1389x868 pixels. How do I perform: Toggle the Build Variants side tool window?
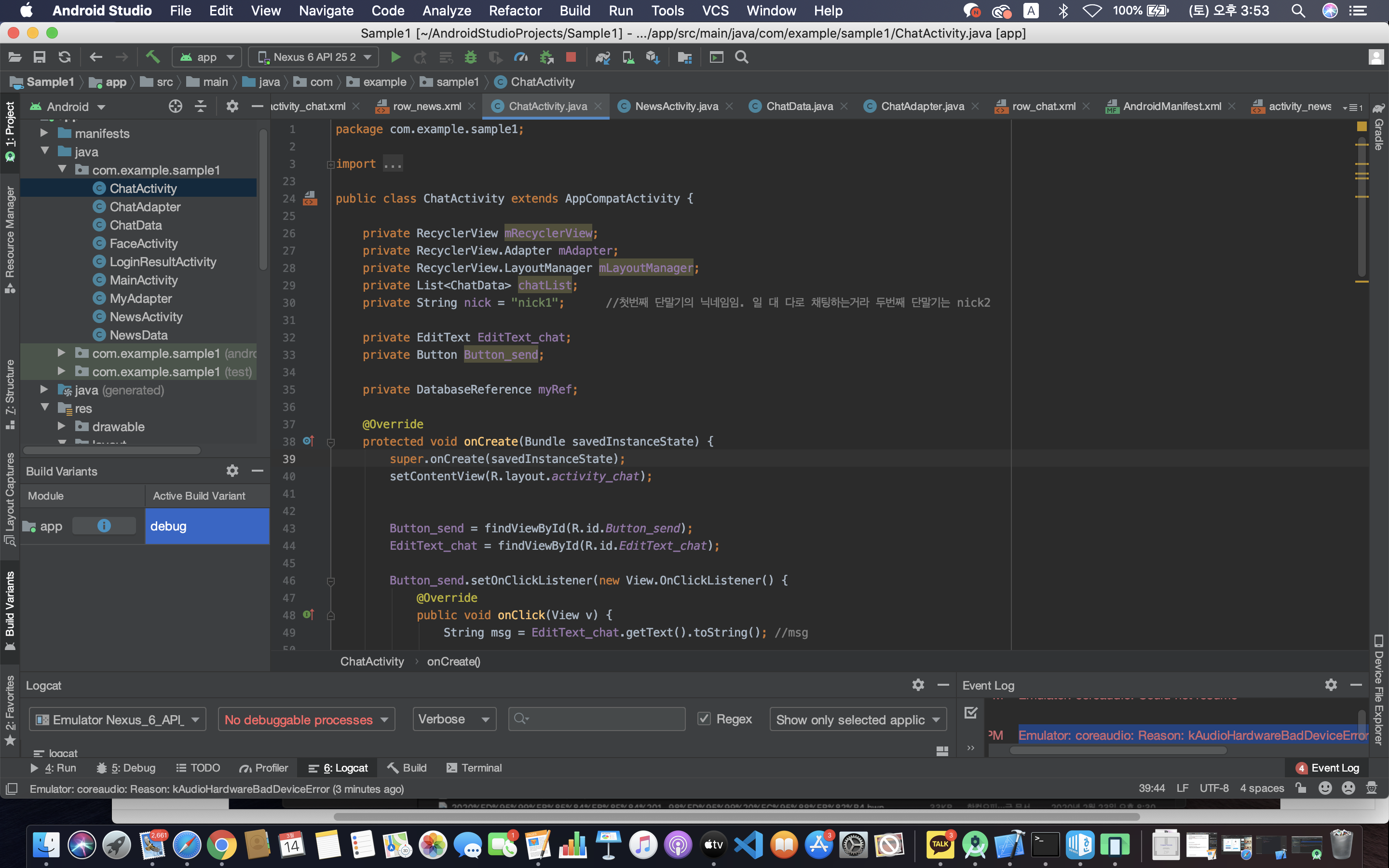[10, 609]
